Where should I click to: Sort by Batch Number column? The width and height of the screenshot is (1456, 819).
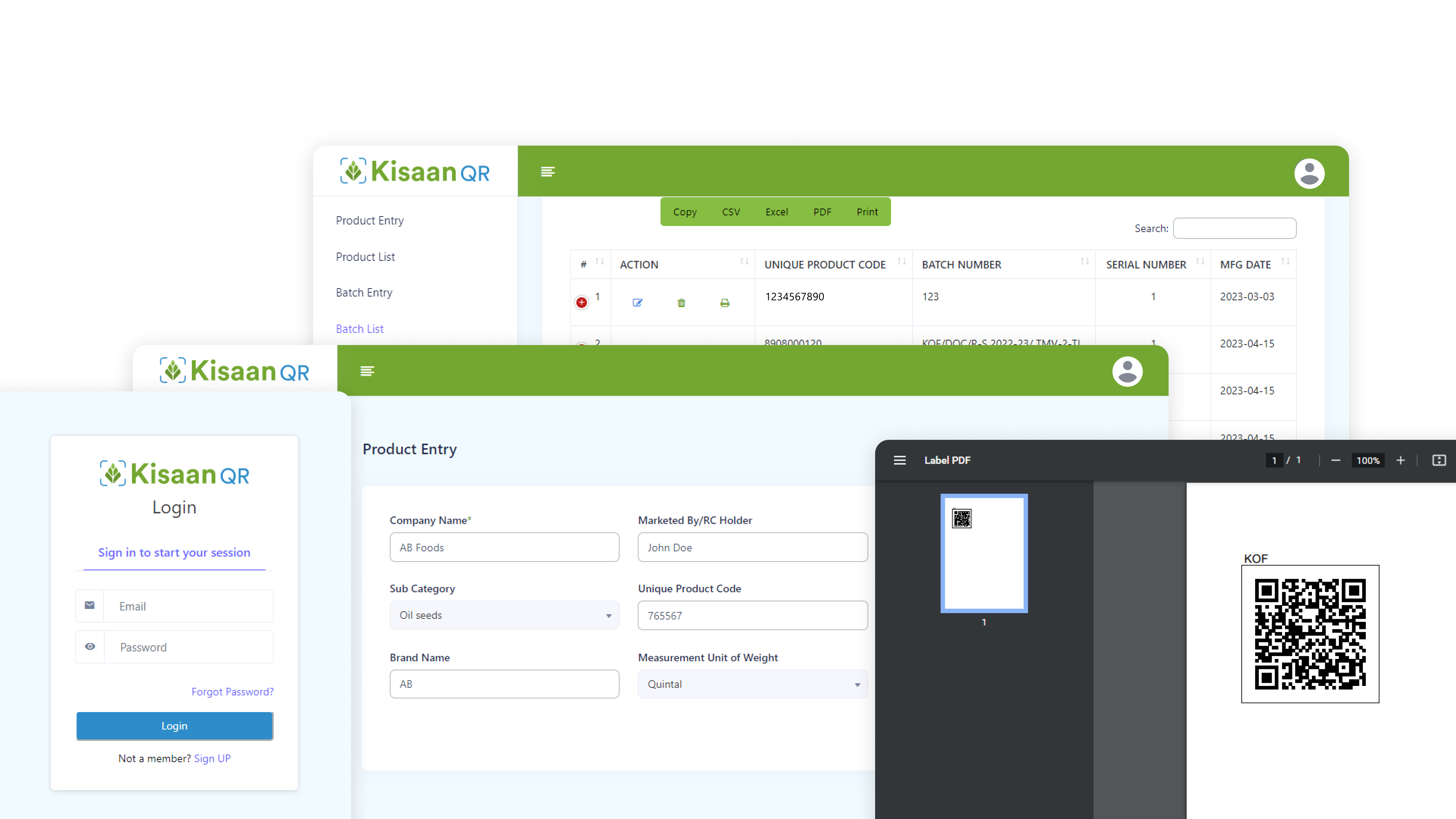click(1084, 262)
